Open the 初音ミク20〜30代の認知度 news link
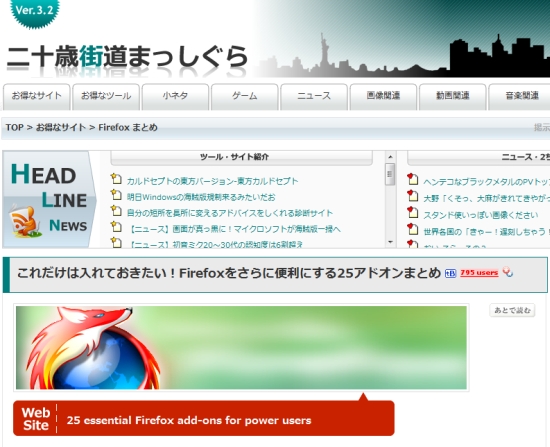550x447 pixels. (215, 244)
